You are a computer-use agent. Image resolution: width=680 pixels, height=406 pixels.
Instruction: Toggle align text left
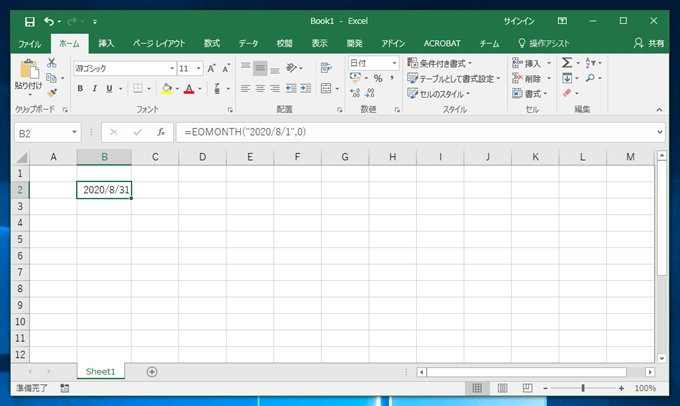click(245, 88)
